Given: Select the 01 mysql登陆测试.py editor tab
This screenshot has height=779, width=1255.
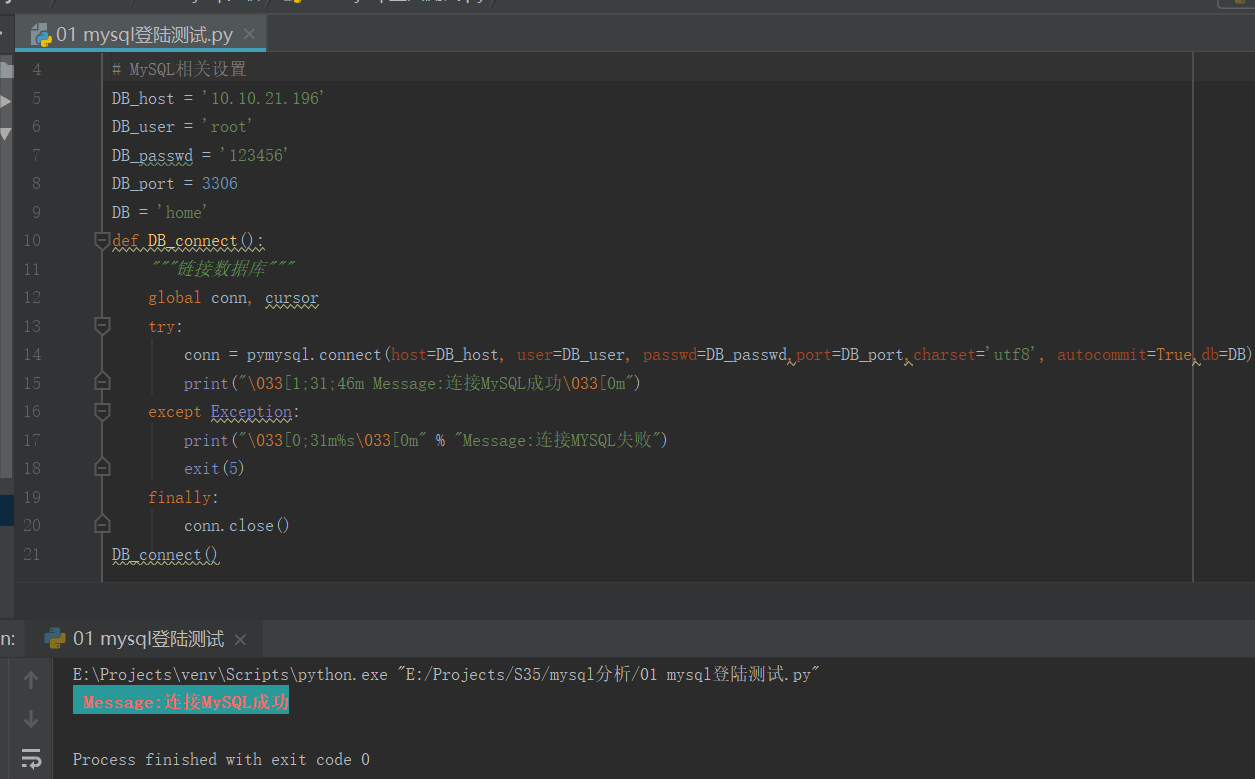Looking at the screenshot, I should point(144,35).
